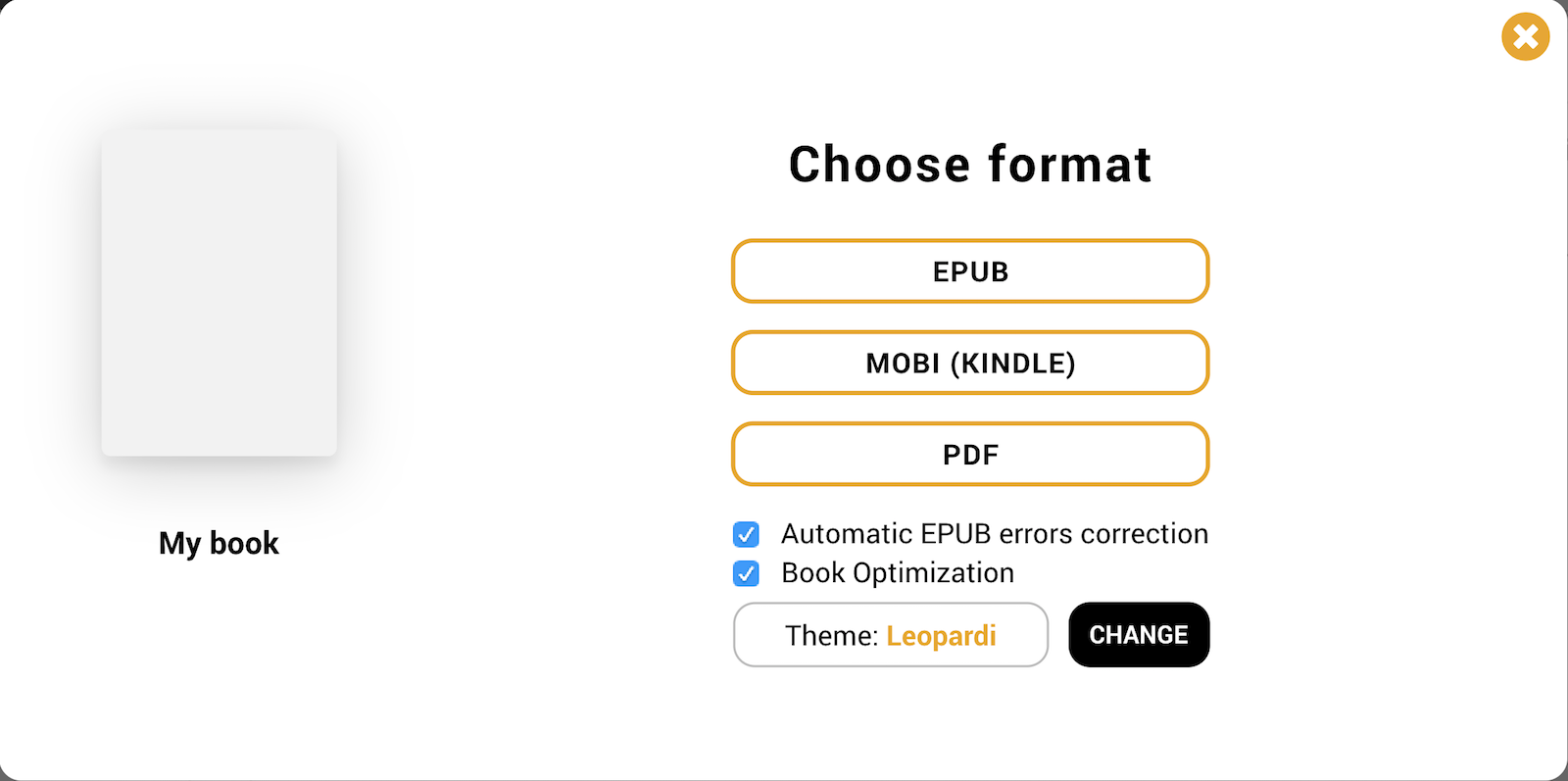Click the word "book" in the book title

click(244, 543)
